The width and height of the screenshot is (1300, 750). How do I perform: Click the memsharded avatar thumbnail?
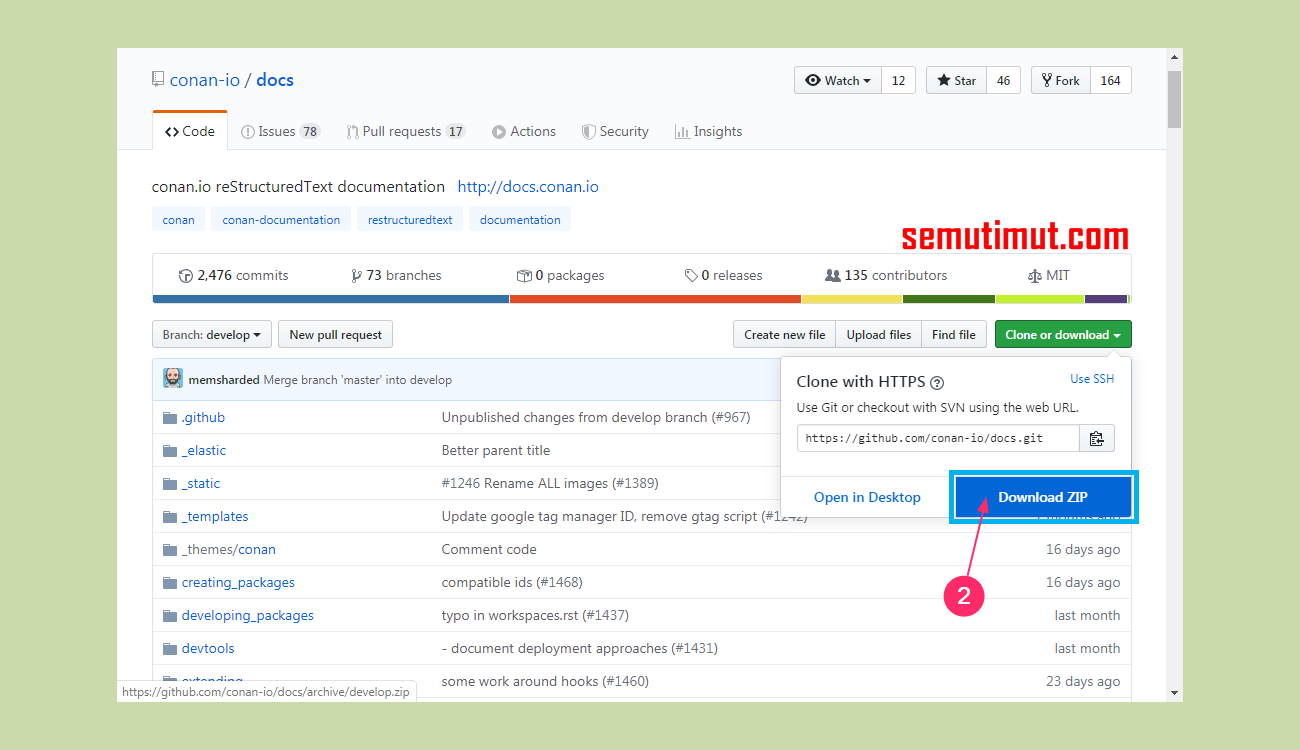coord(173,379)
